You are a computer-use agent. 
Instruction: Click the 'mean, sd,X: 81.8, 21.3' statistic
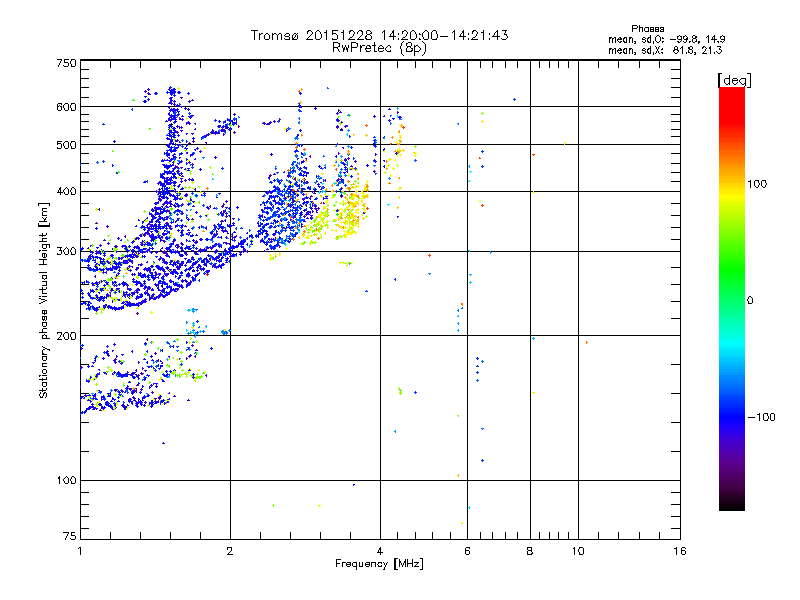point(665,50)
